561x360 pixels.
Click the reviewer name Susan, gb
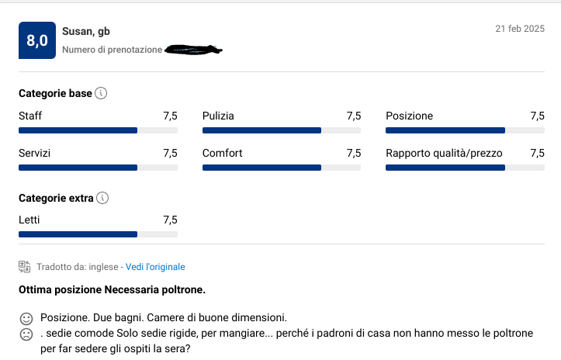(x=86, y=31)
